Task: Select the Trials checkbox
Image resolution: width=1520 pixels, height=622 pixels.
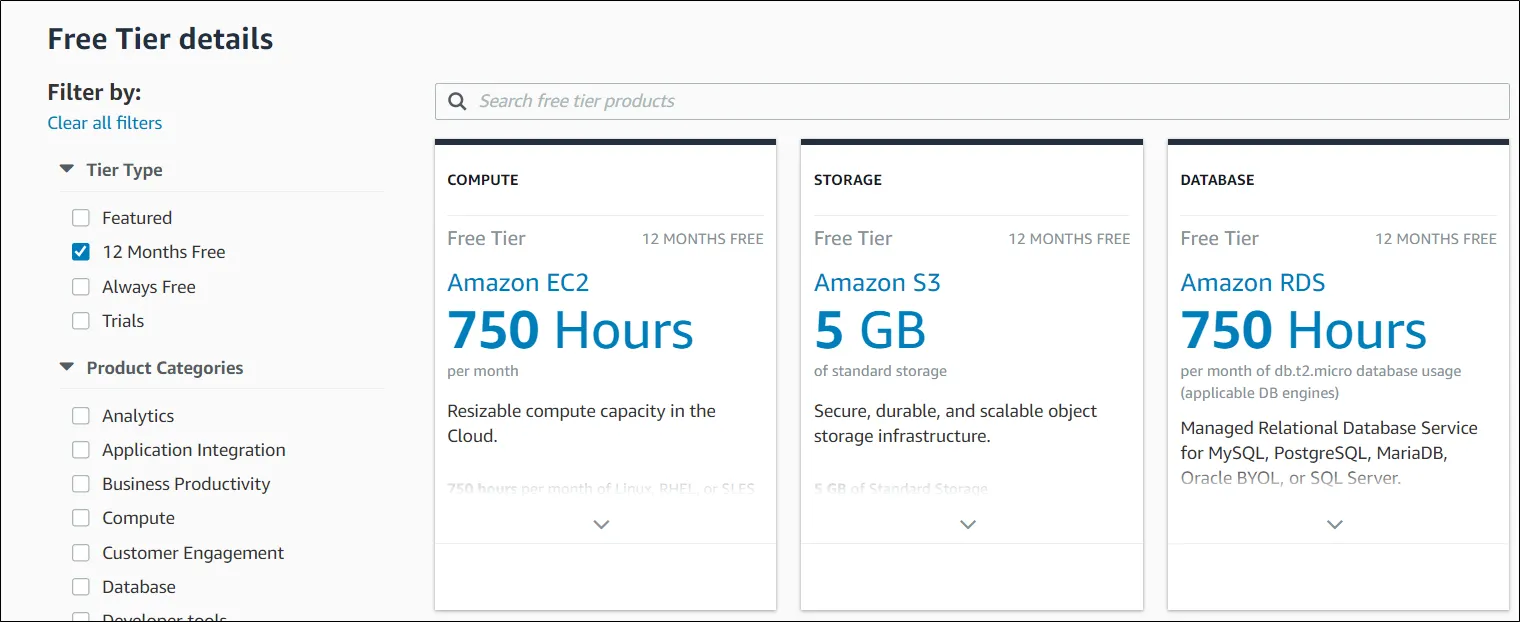Action: 81,321
